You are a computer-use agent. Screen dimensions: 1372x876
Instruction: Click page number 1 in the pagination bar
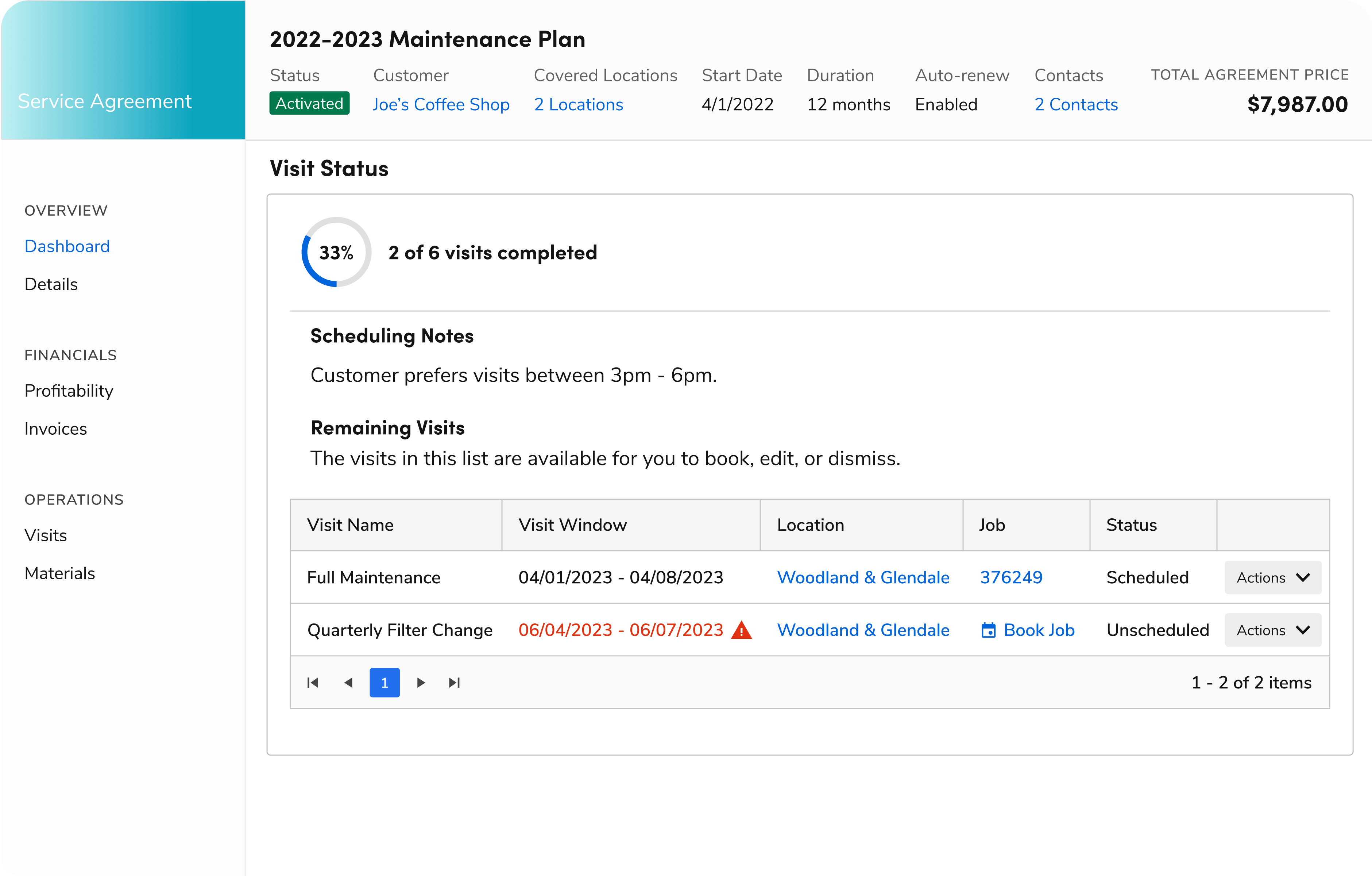coord(384,682)
